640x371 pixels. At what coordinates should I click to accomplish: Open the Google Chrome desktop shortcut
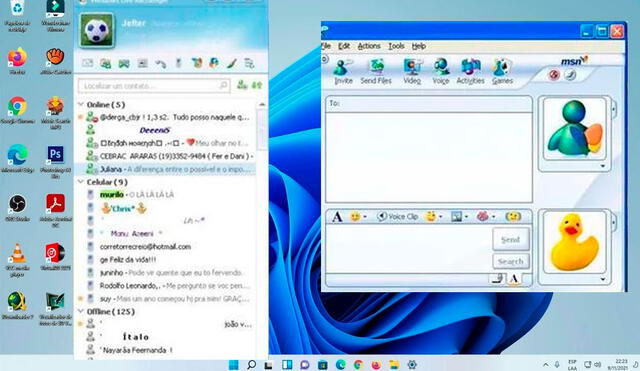(17, 110)
